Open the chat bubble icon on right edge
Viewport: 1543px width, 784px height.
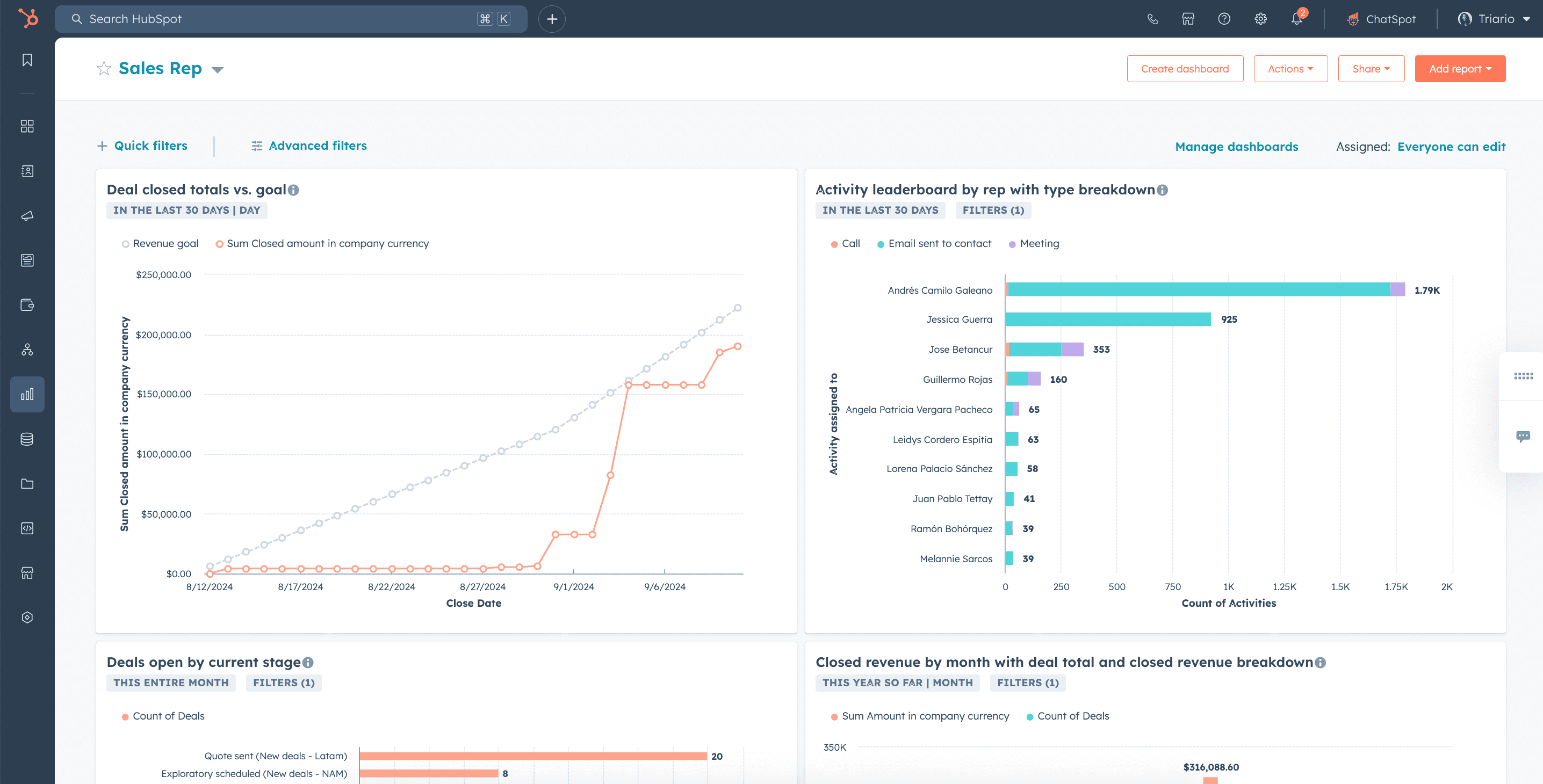click(1523, 436)
